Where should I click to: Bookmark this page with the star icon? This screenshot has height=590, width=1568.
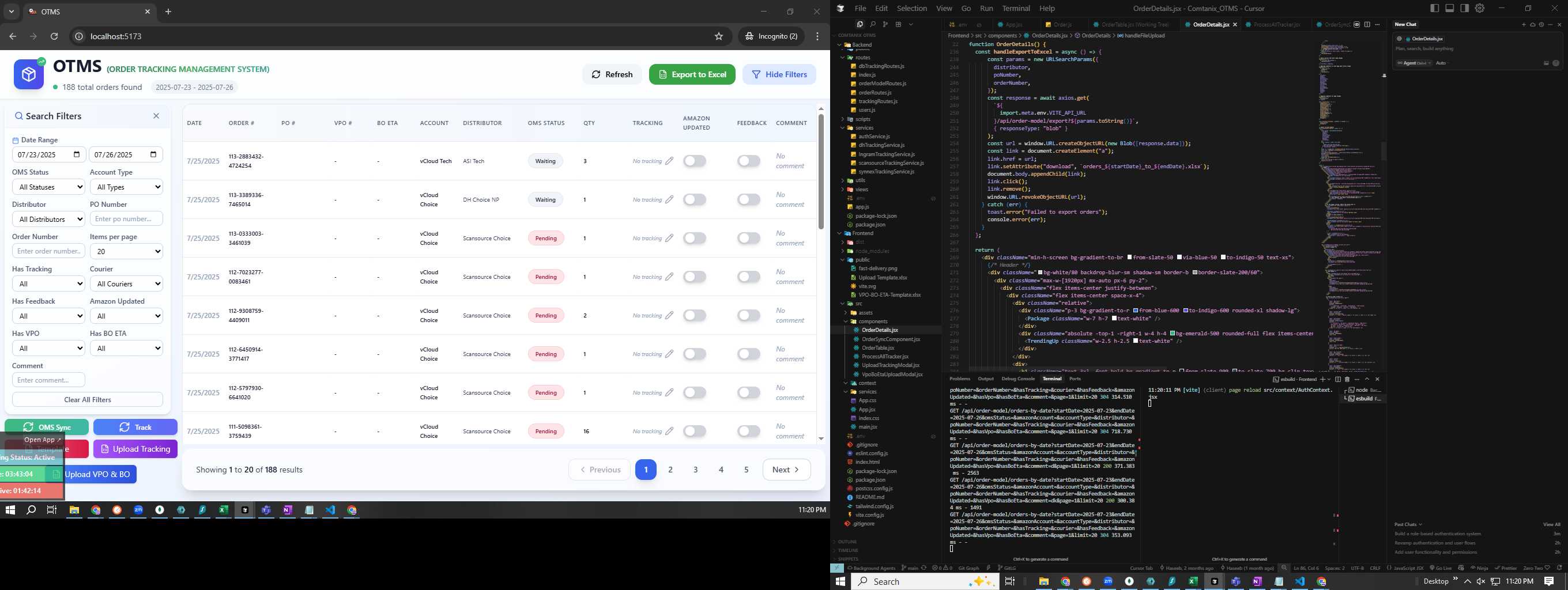click(719, 36)
